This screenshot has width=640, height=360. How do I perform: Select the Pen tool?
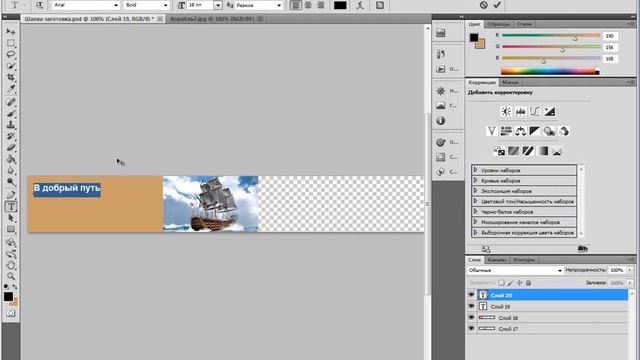point(11,195)
